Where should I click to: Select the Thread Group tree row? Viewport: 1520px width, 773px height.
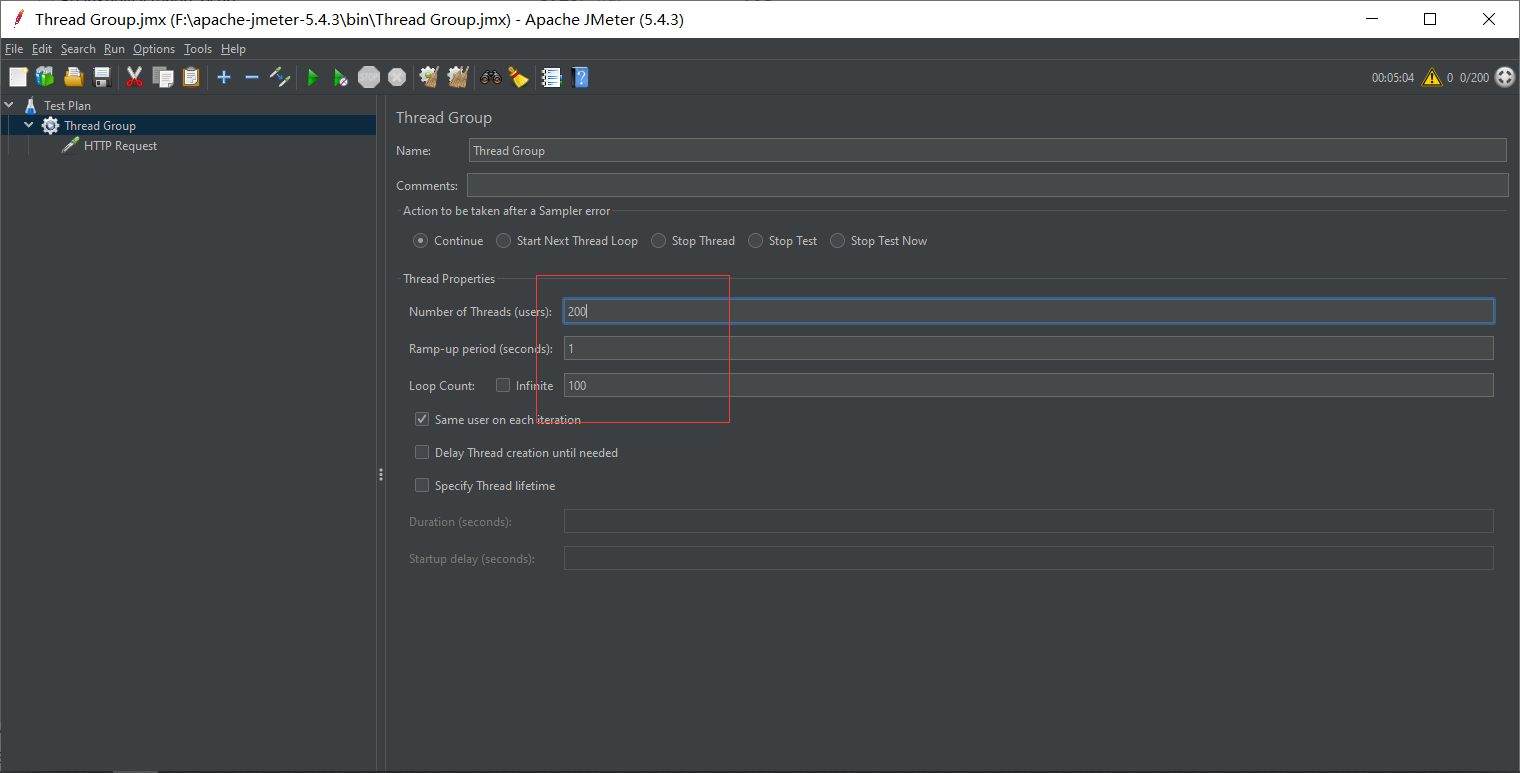point(188,125)
